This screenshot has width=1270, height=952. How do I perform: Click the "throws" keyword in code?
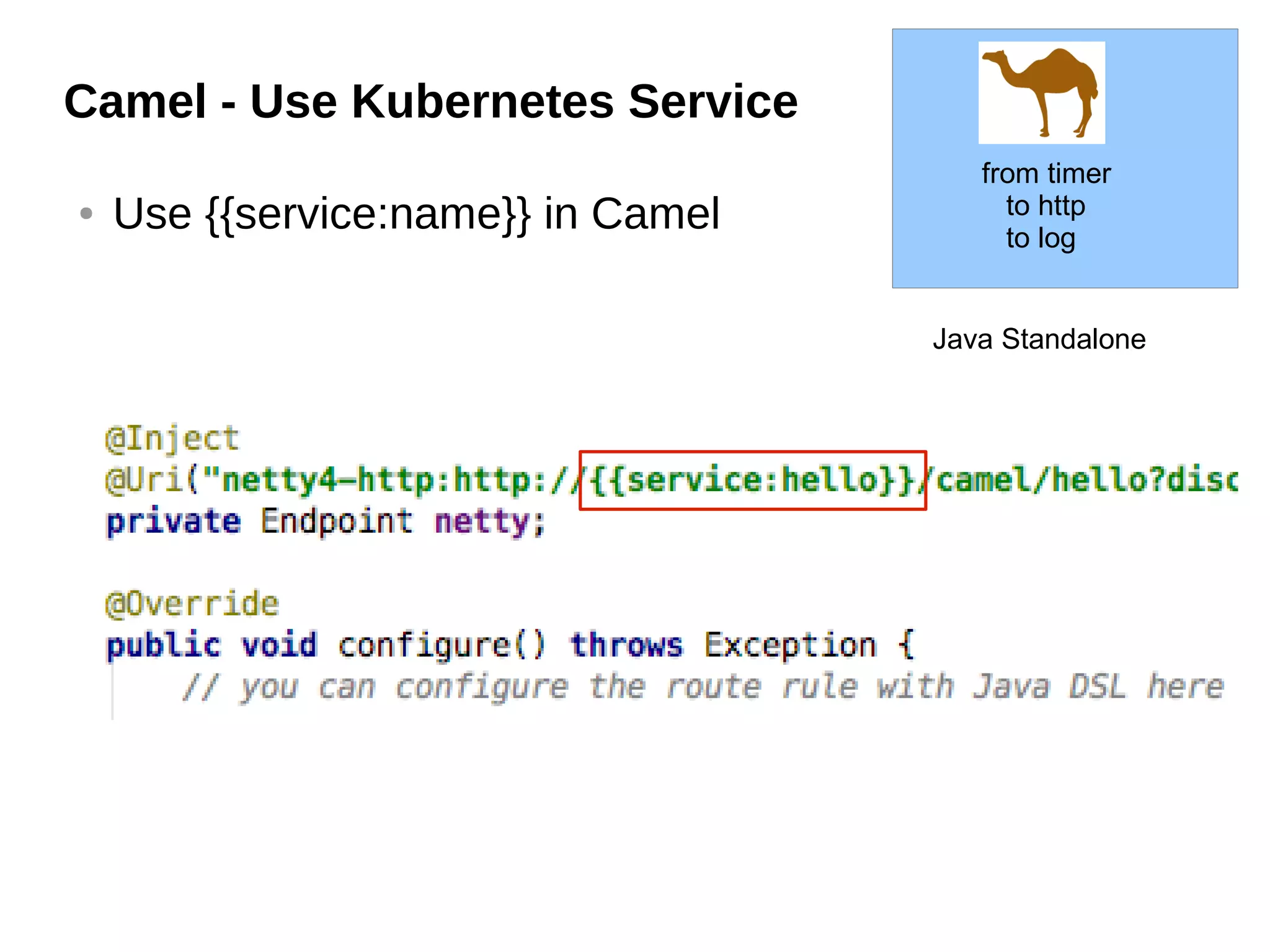pyautogui.click(x=626, y=646)
